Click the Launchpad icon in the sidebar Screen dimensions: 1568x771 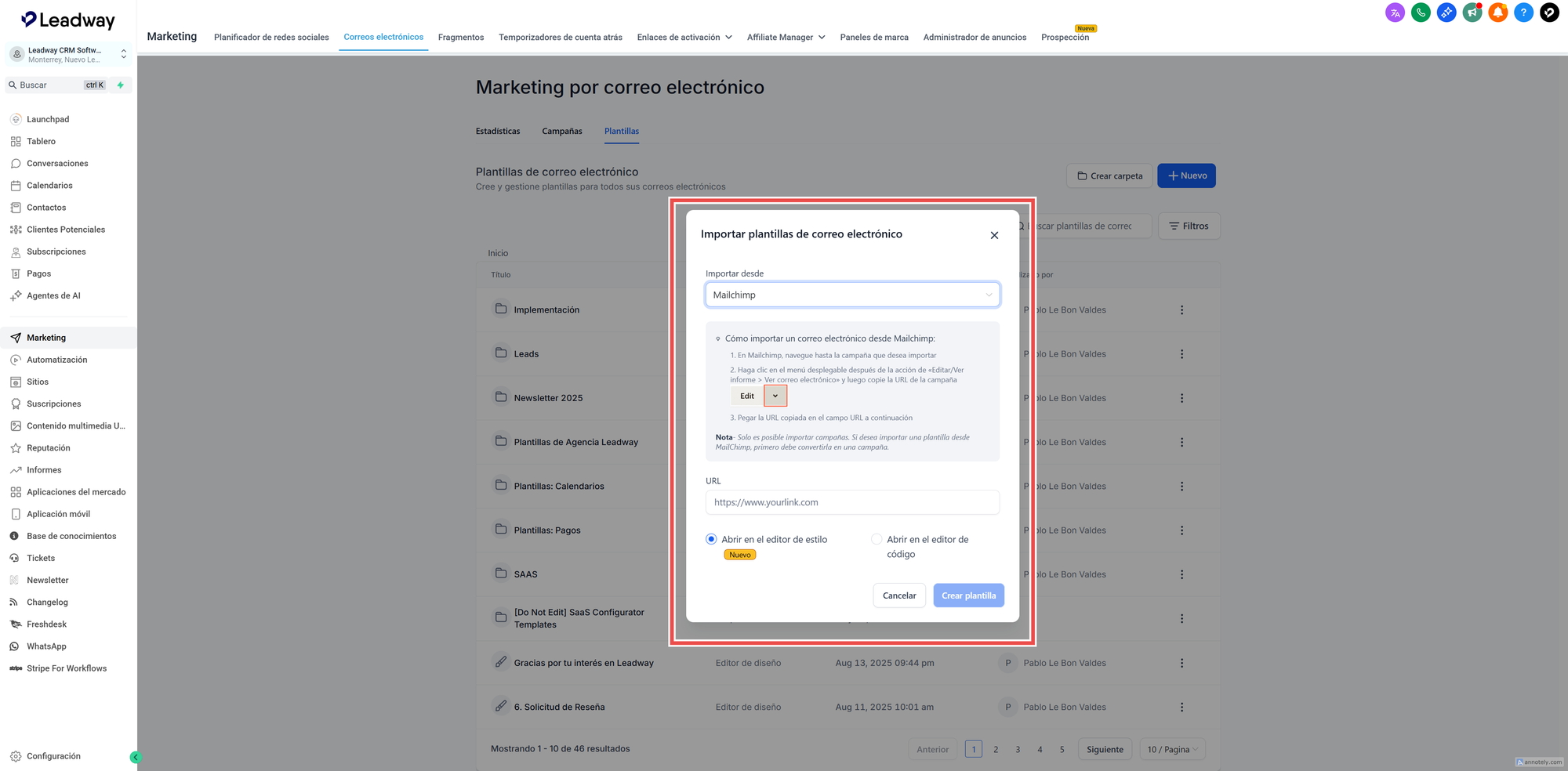[x=16, y=119]
